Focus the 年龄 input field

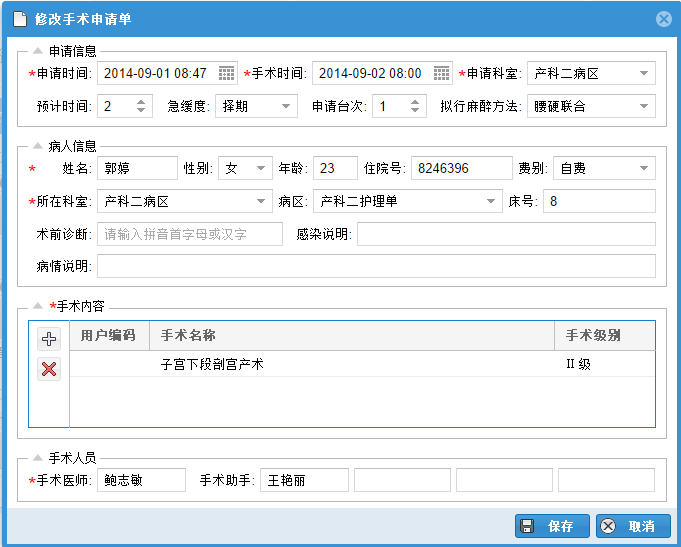(335, 168)
